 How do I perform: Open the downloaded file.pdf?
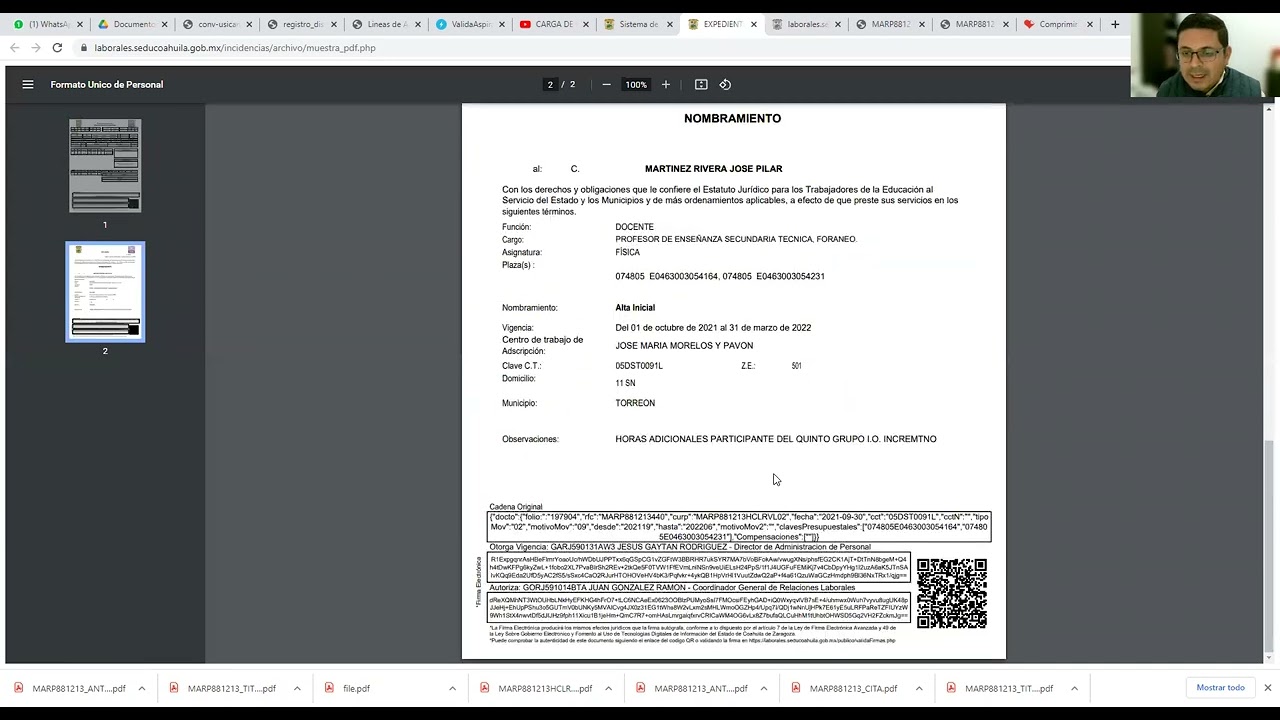click(356, 688)
